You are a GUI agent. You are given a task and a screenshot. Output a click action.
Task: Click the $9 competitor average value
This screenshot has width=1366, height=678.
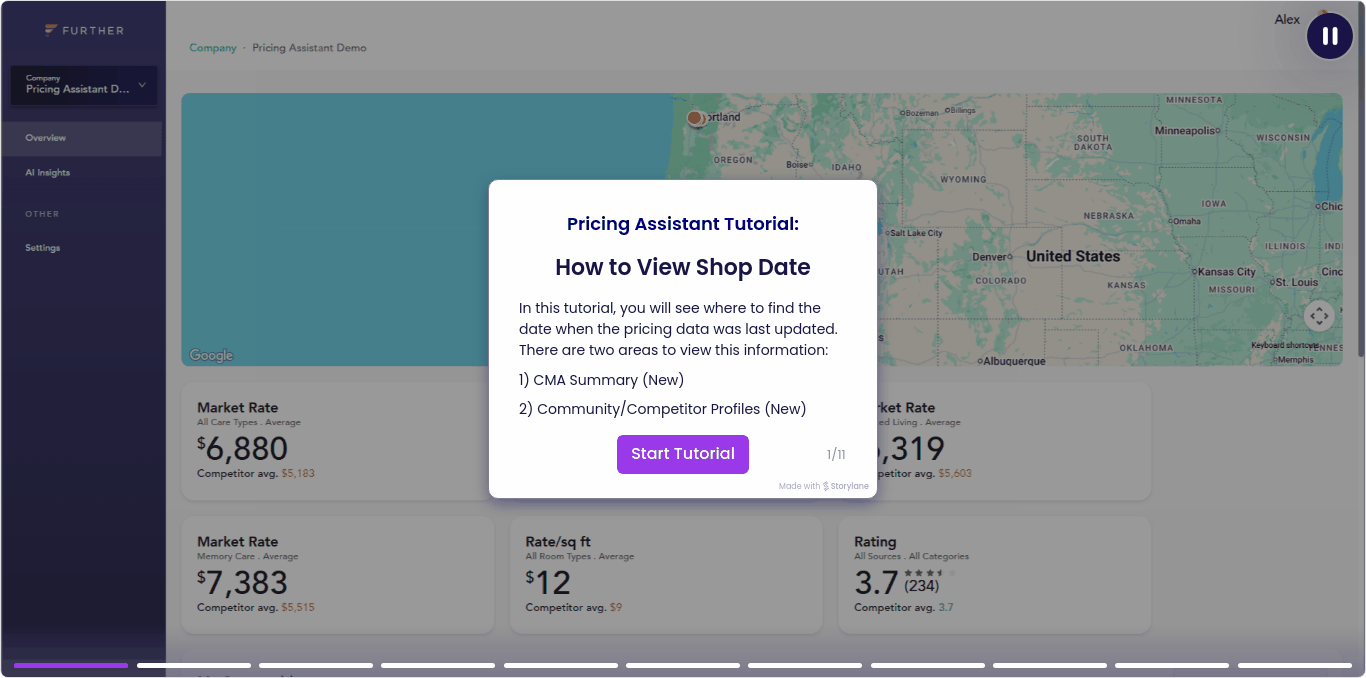(616, 607)
